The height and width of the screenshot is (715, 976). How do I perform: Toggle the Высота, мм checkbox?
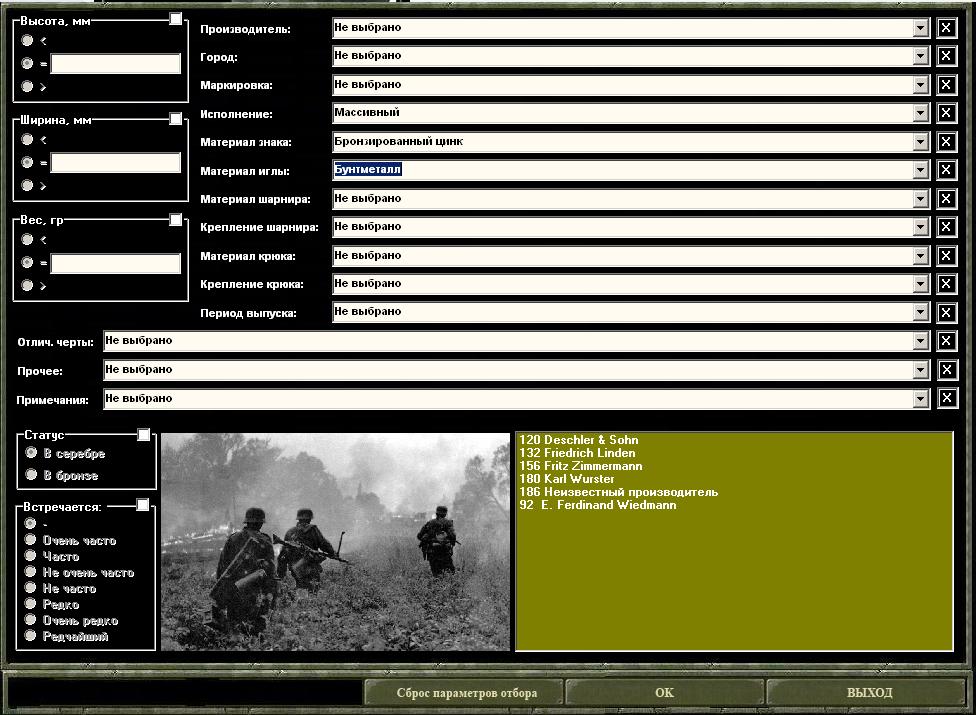(176, 19)
